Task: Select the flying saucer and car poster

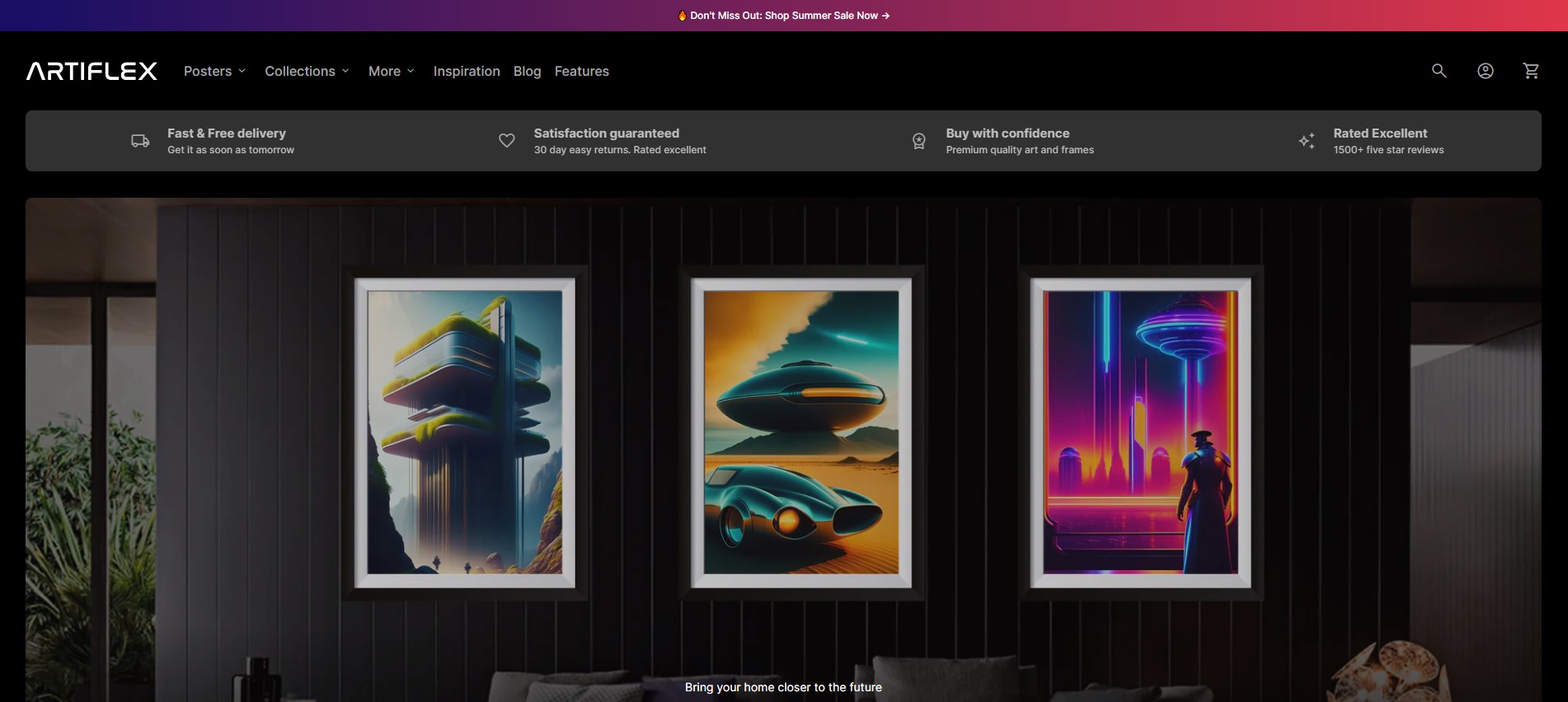Action: pos(801,433)
